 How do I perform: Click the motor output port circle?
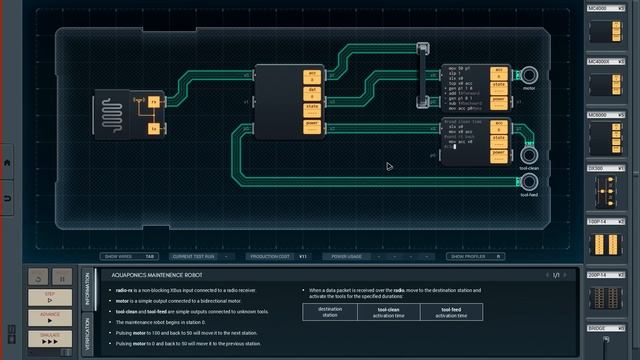point(529,75)
